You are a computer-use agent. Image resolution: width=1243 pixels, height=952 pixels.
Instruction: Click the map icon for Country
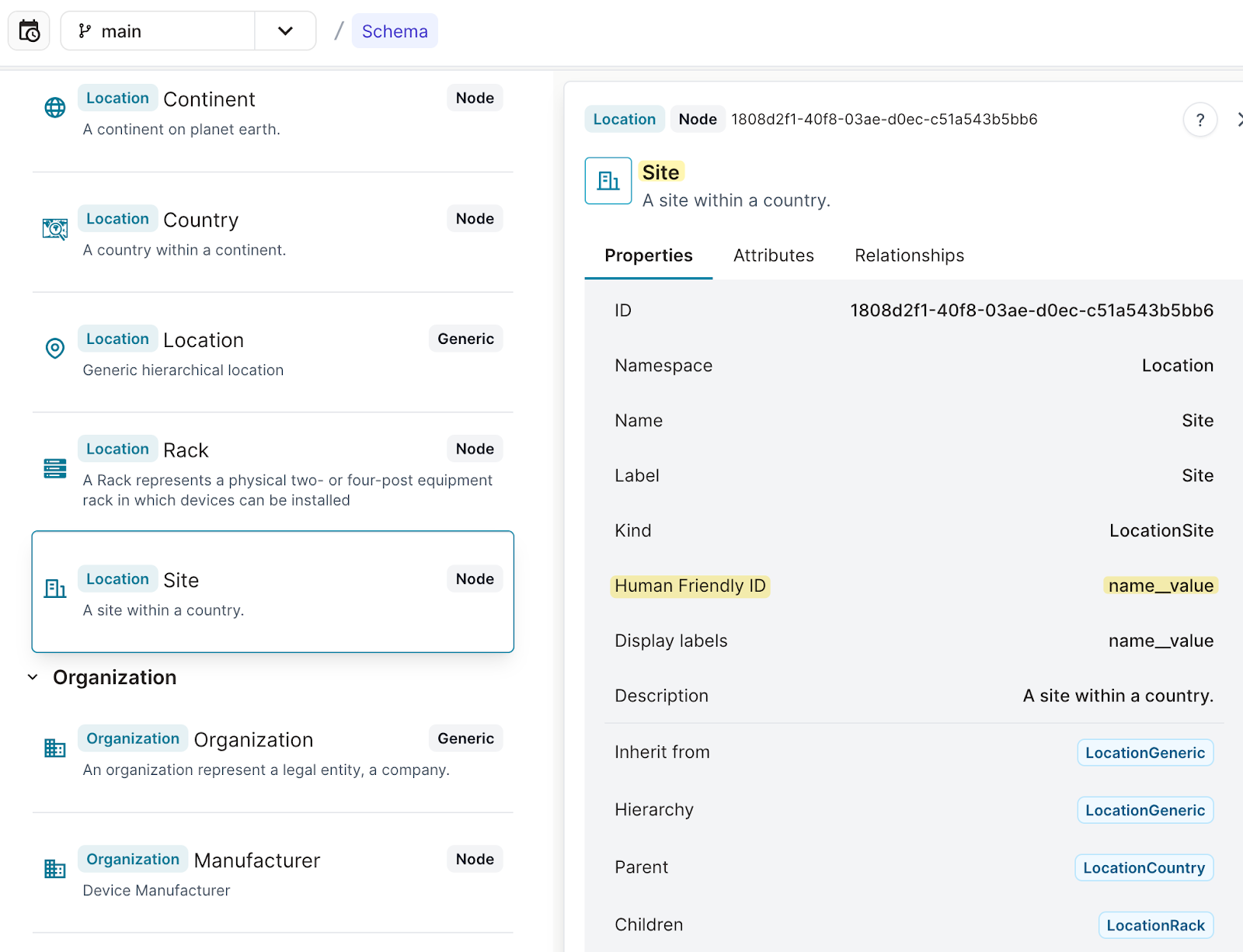click(55, 228)
